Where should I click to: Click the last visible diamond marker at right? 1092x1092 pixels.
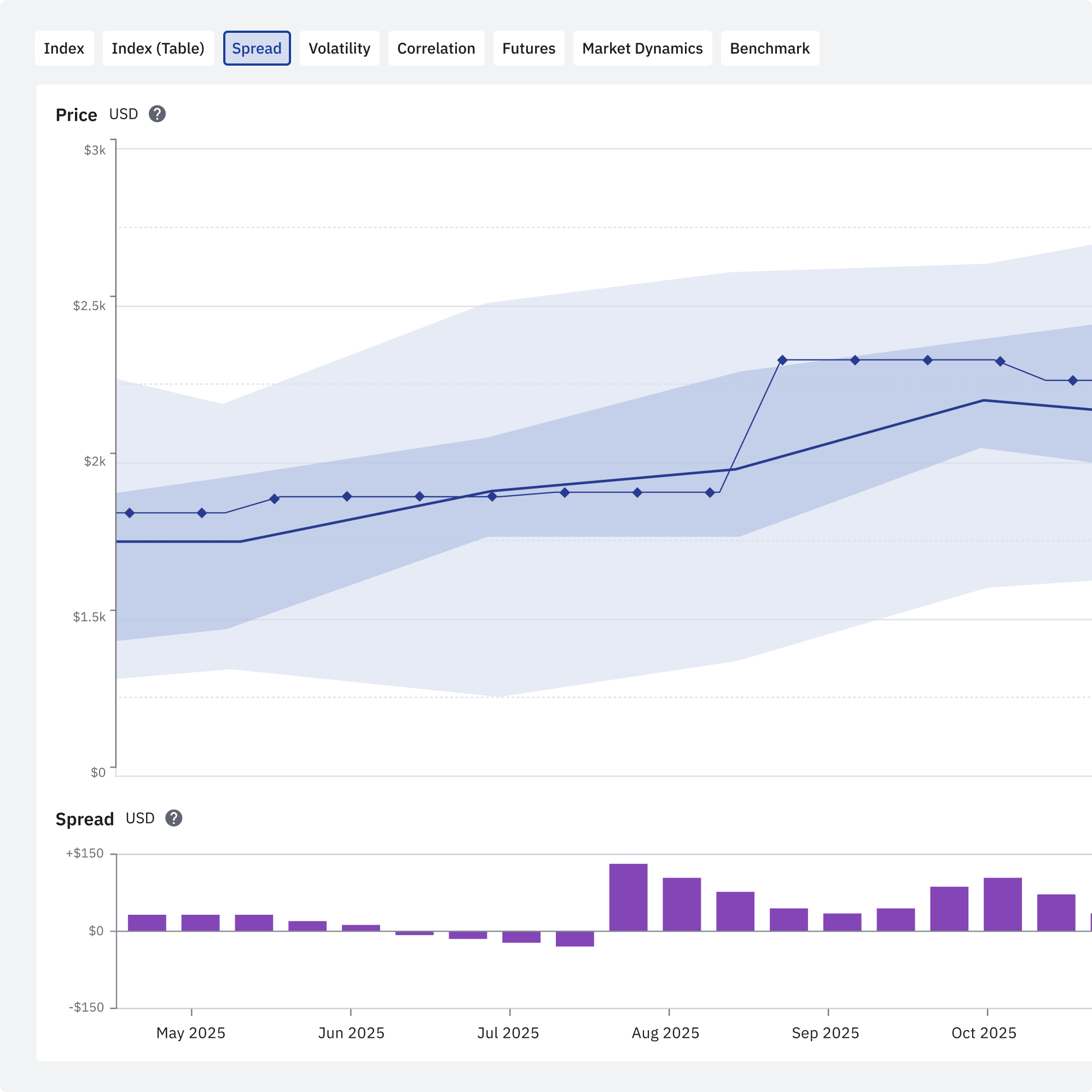[1072, 380]
